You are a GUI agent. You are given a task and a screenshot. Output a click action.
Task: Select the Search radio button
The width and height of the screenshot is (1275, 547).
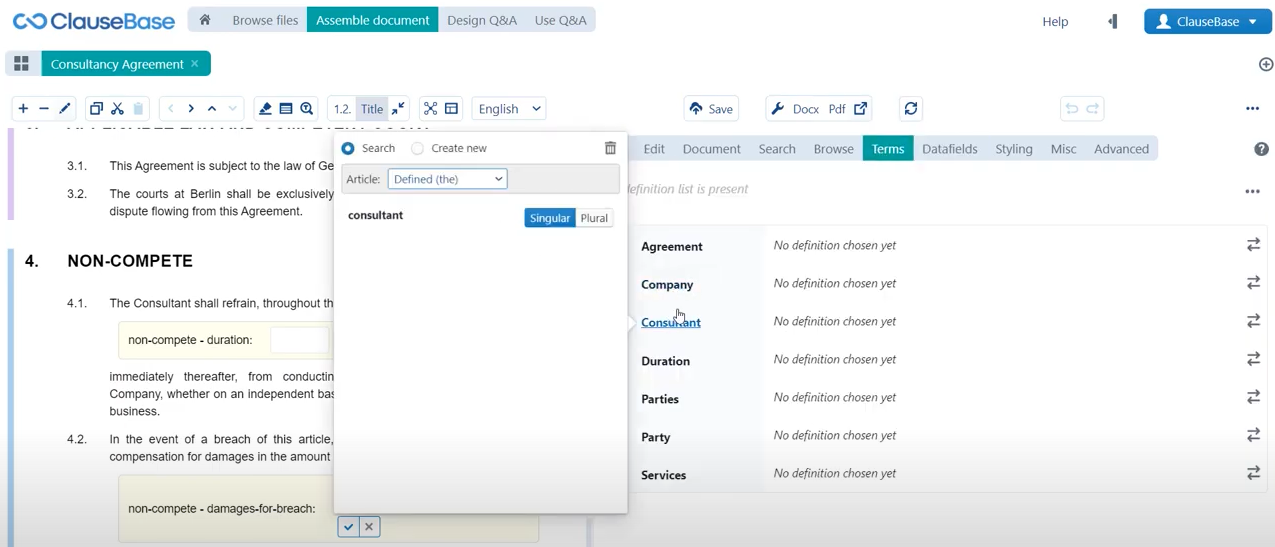click(x=348, y=148)
